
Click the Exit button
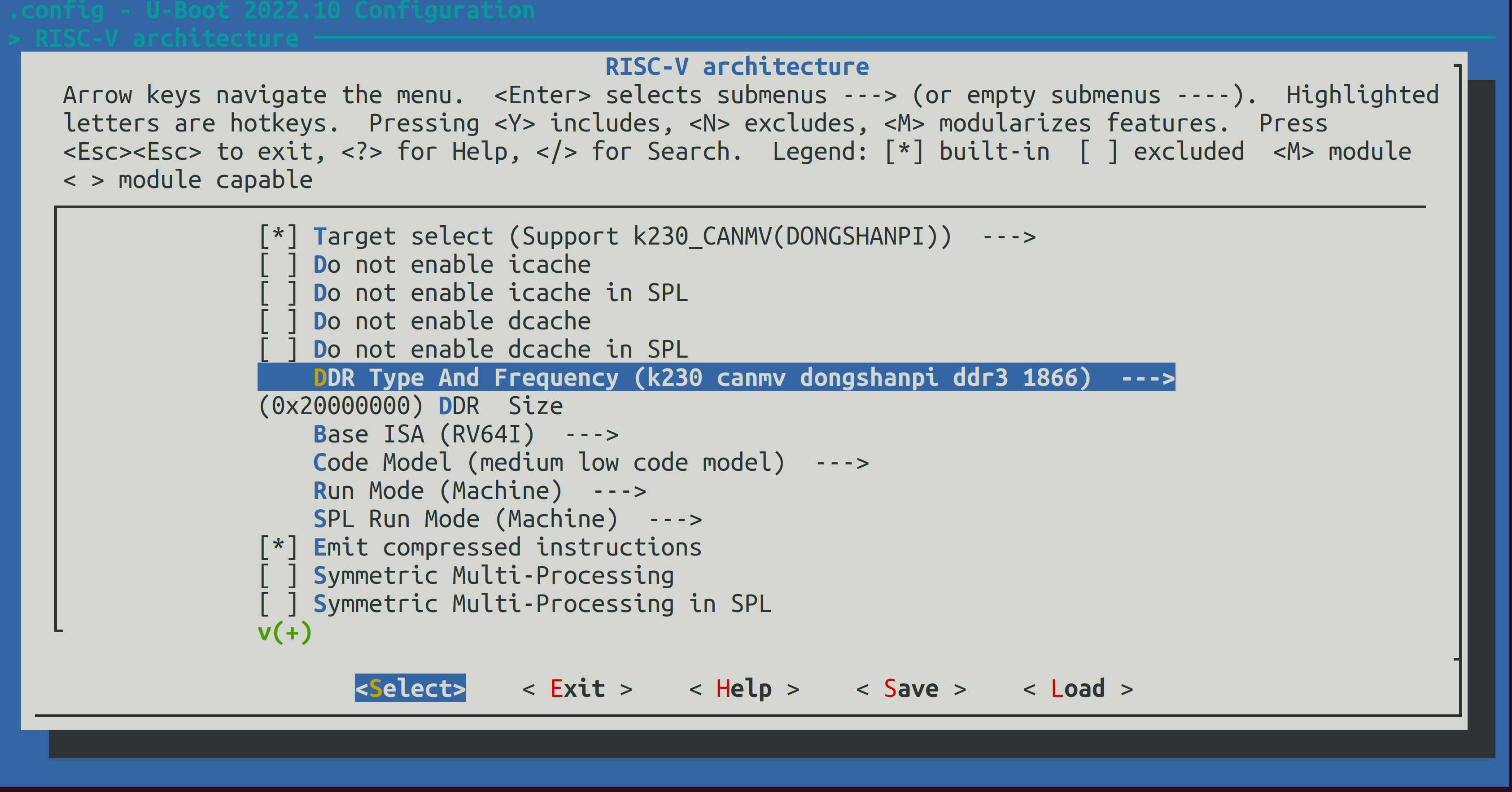coord(577,688)
